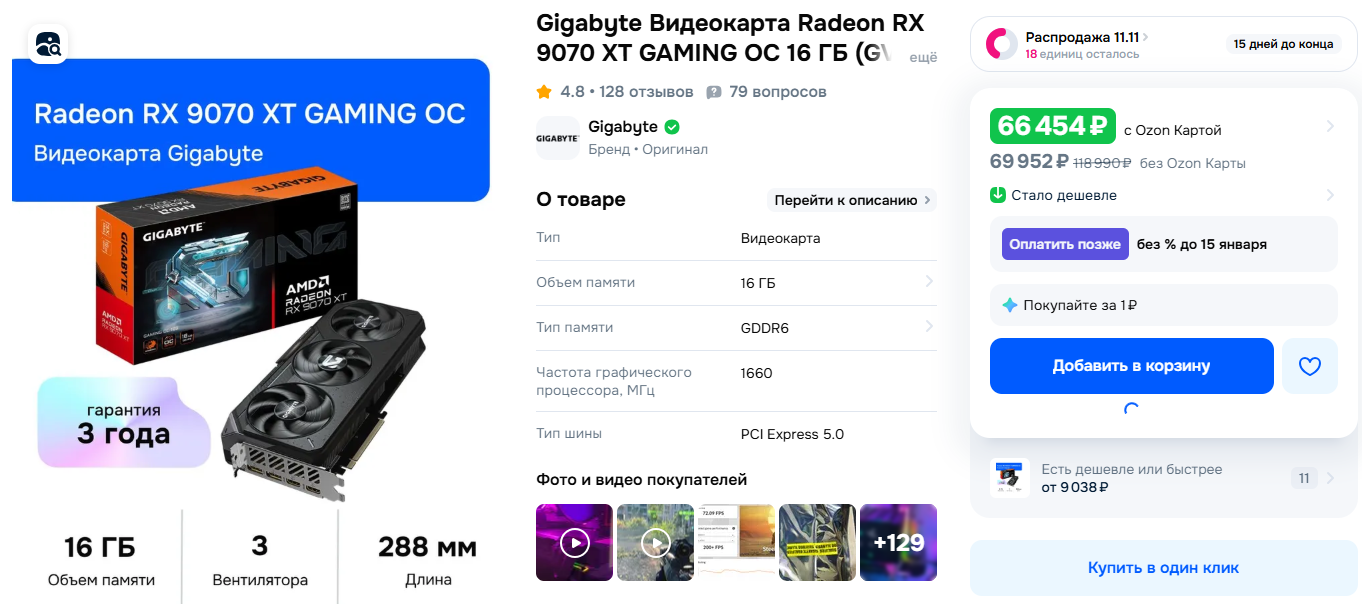Open the '+129' customer photos thumbnail
Viewport: 1362px width, 604px height.
click(x=898, y=542)
